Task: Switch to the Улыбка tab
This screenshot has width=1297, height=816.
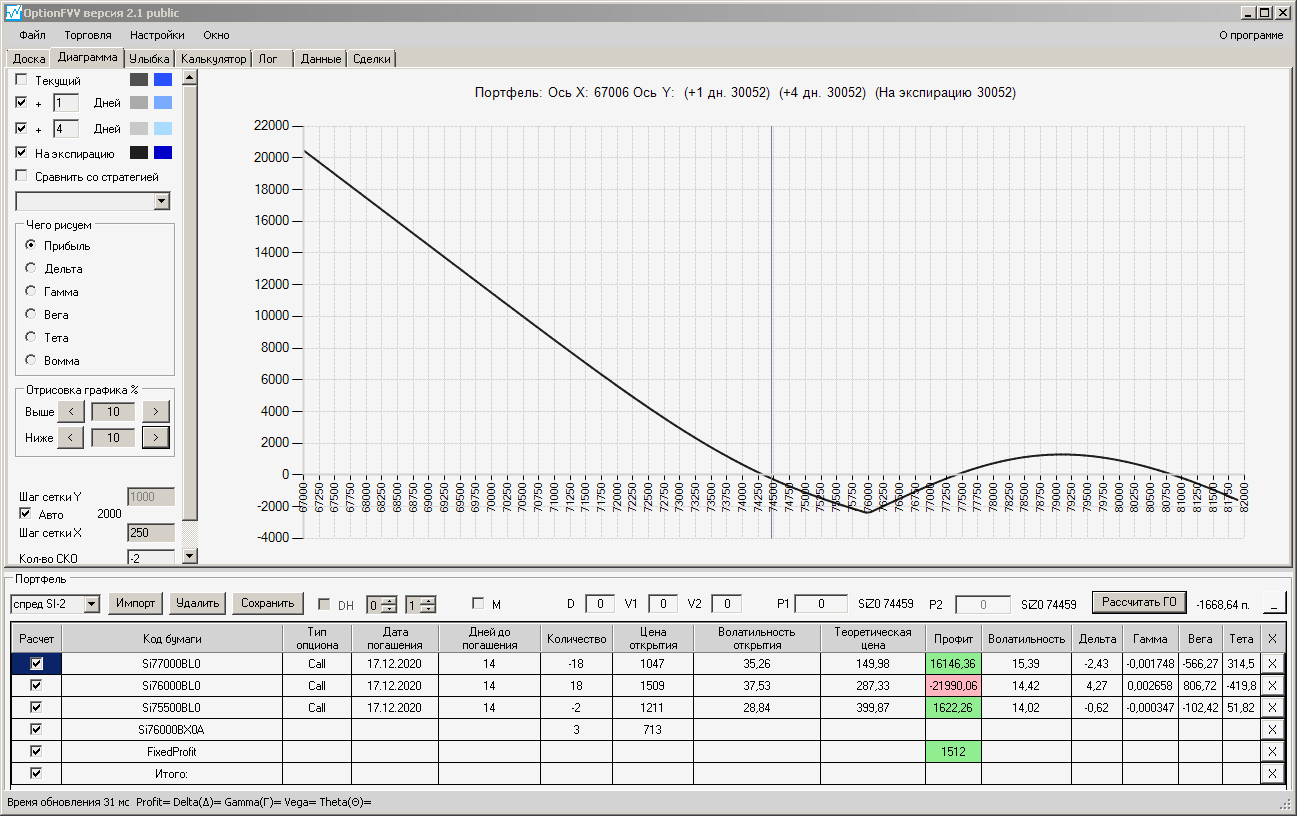Action: tap(150, 59)
